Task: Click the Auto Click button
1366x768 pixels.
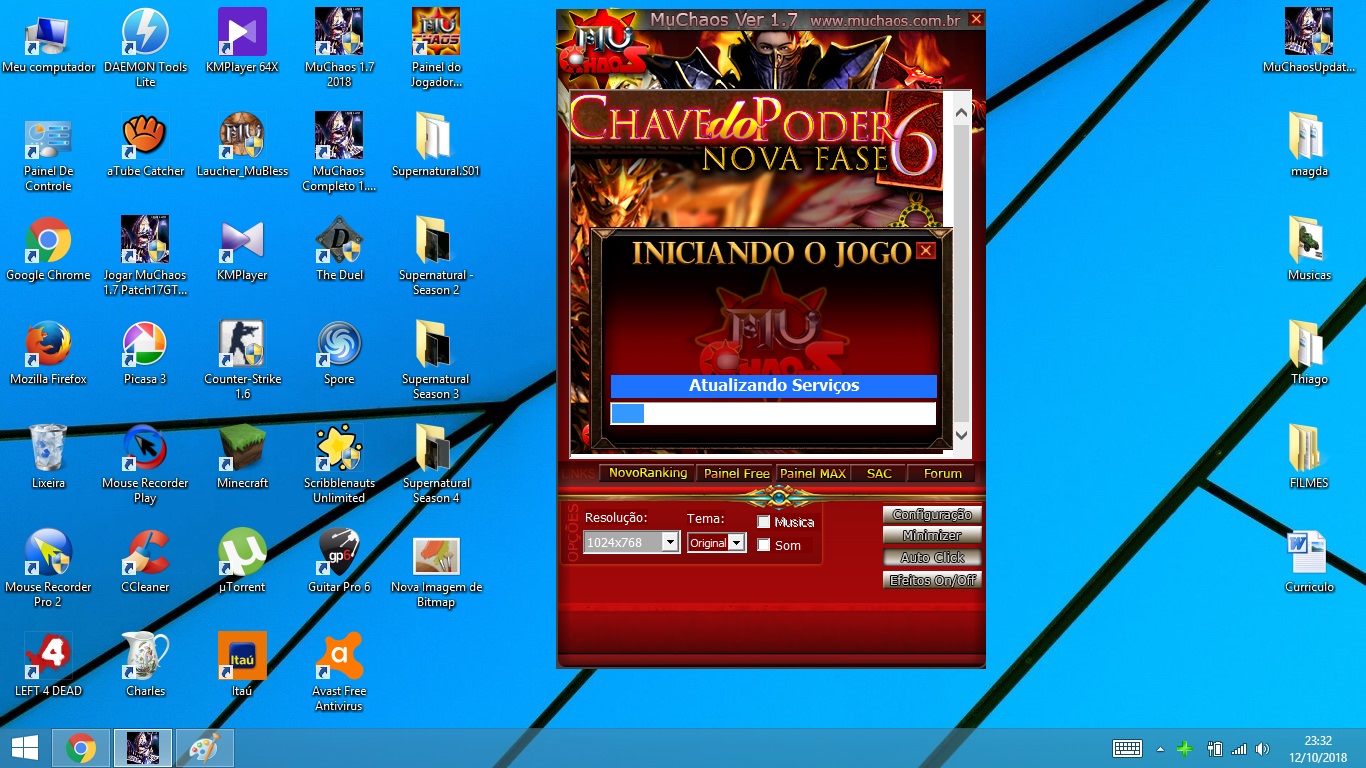Action: tap(932, 558)
